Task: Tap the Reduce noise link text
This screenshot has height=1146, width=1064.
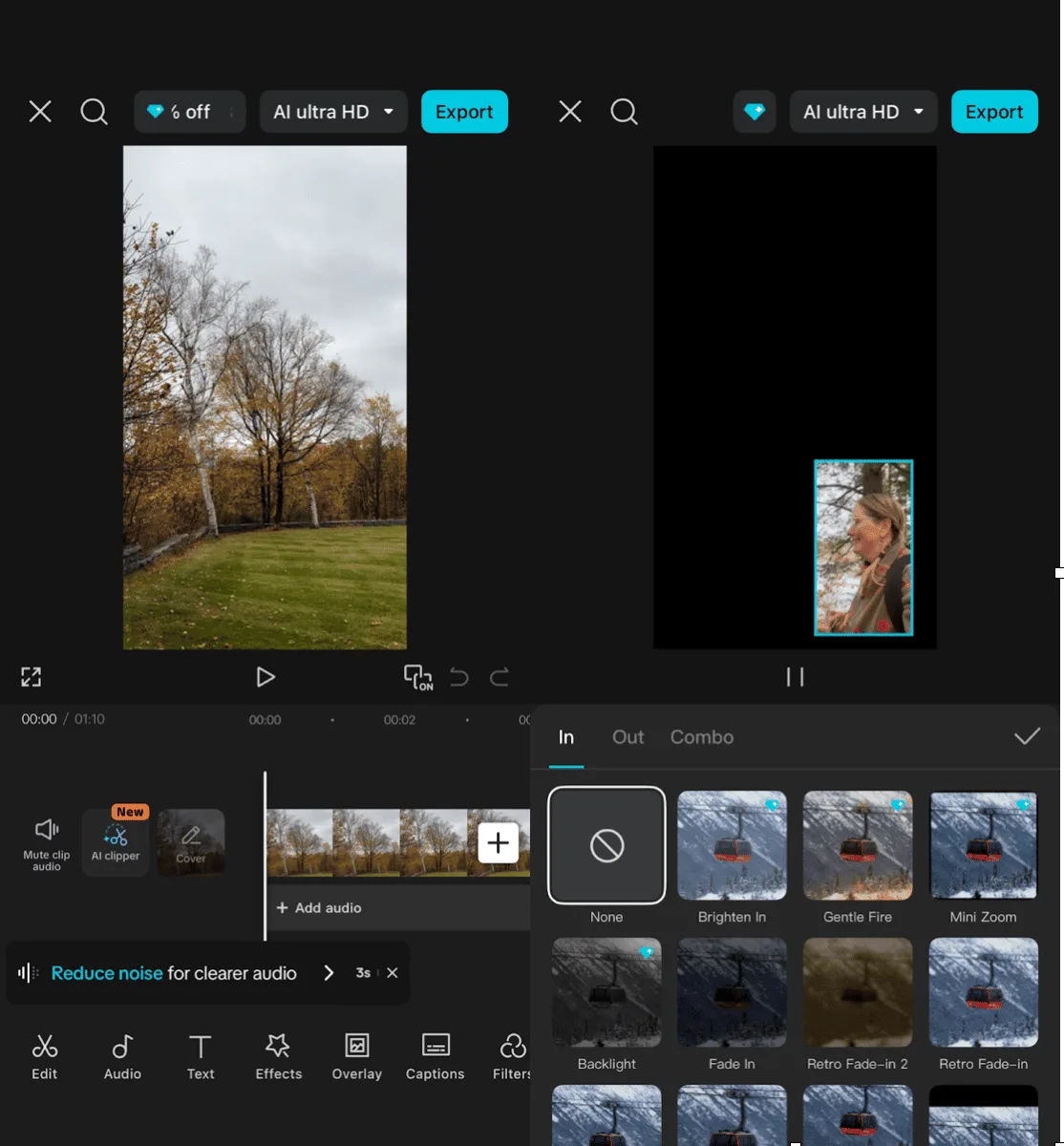Action: click(107, 973)
